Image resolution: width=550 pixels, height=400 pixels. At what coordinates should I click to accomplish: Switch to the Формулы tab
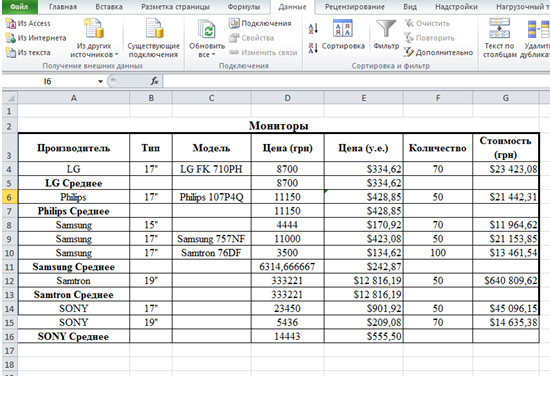pyautogui.click(x=244, y=7)
